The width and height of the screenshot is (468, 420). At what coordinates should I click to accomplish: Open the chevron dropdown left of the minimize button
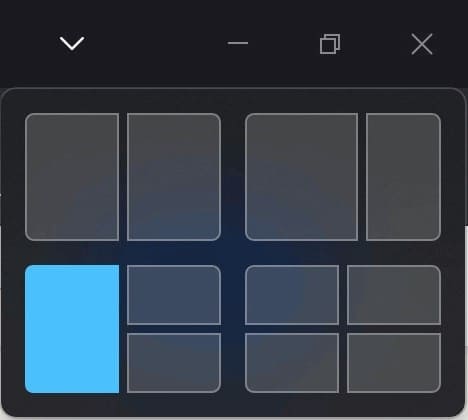72,43
